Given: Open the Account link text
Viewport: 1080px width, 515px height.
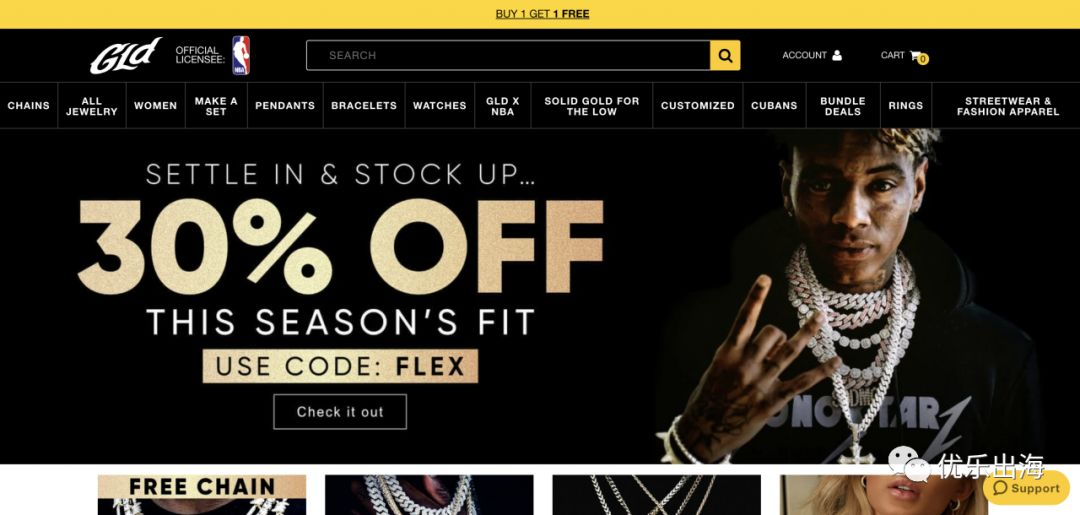Looking at the screenshot, I should [x=804, y=55].
